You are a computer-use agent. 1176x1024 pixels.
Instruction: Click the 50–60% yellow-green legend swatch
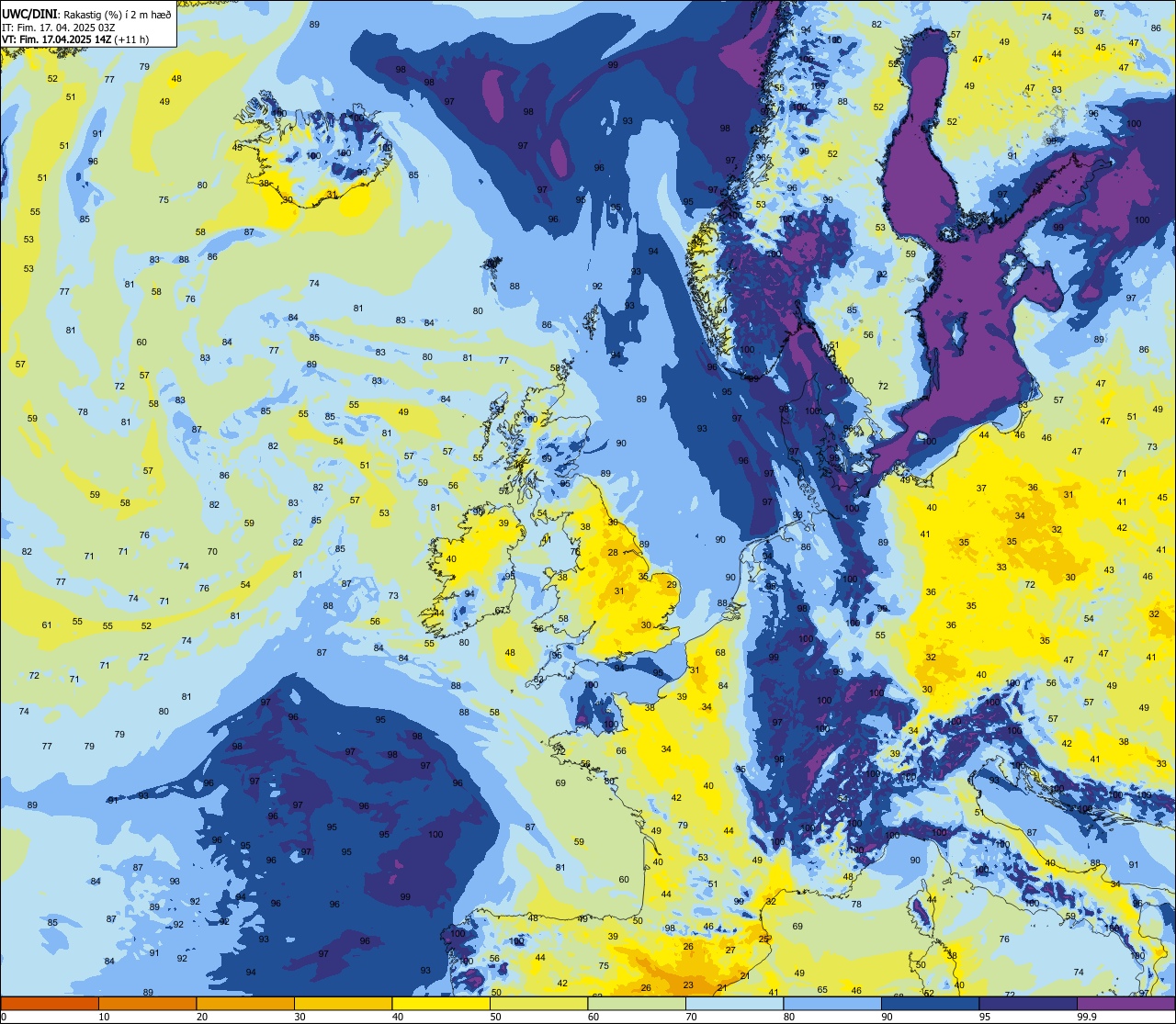click(x=538, y=1004)
